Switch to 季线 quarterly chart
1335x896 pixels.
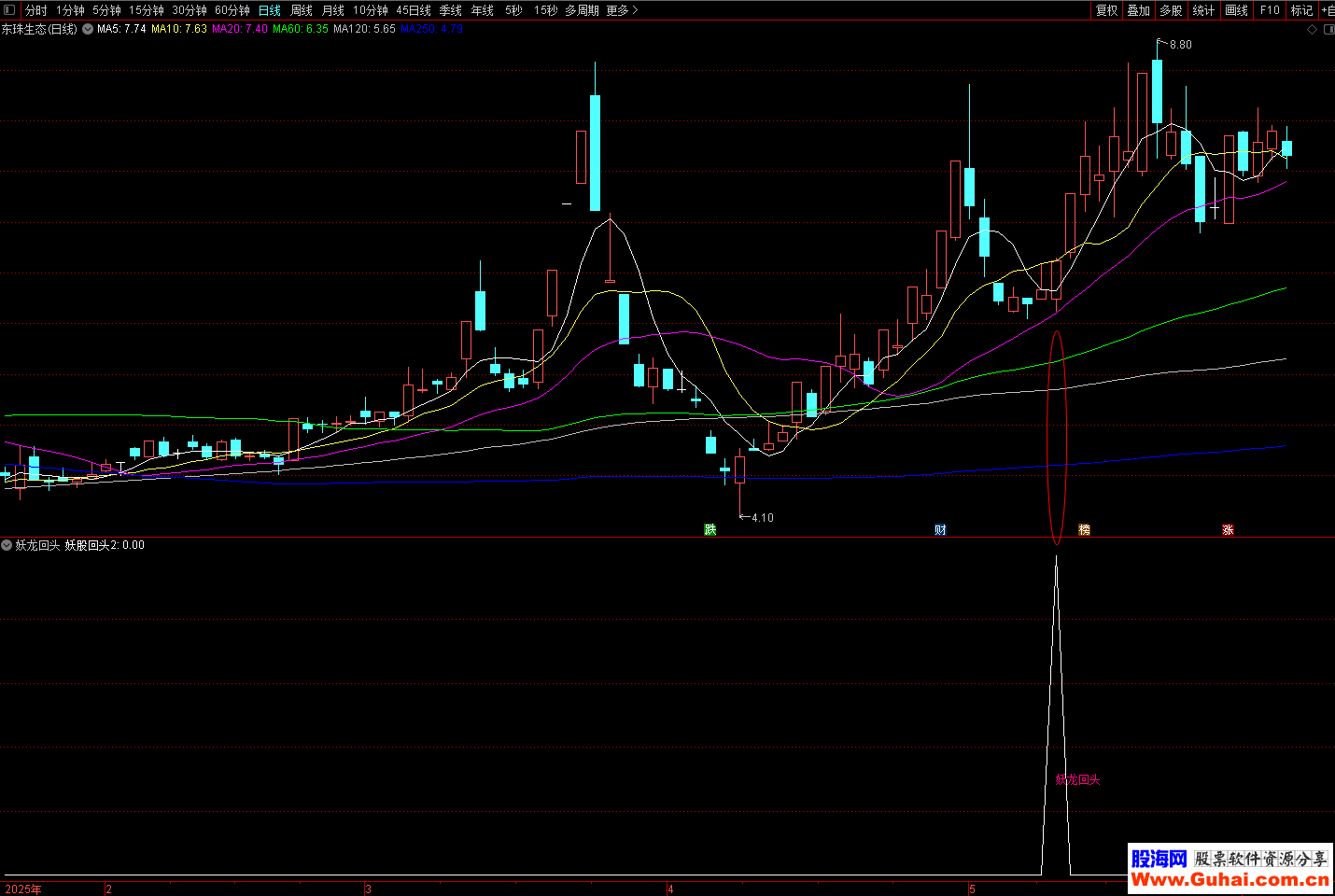click(451, 10)
